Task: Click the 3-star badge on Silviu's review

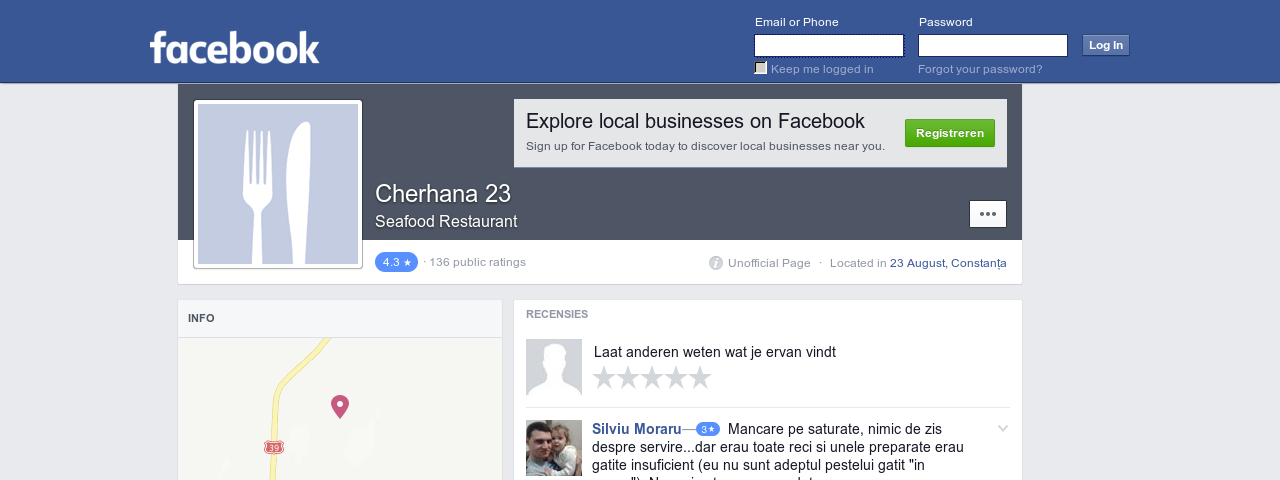Action: pyautogui.click(x=708, y=429)
